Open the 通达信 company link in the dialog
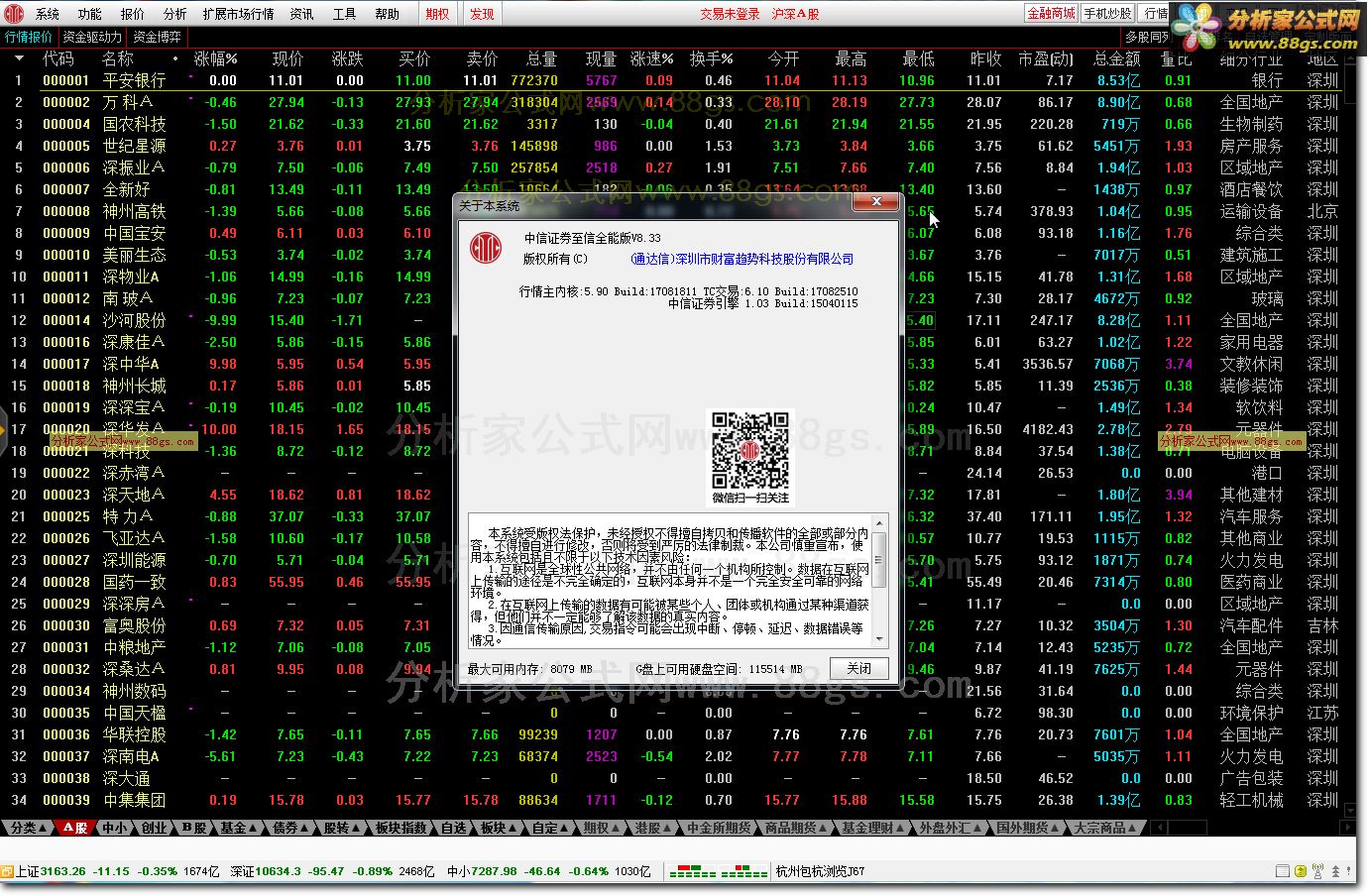The width and height of the screenshot is (1369, 896). 742,259
